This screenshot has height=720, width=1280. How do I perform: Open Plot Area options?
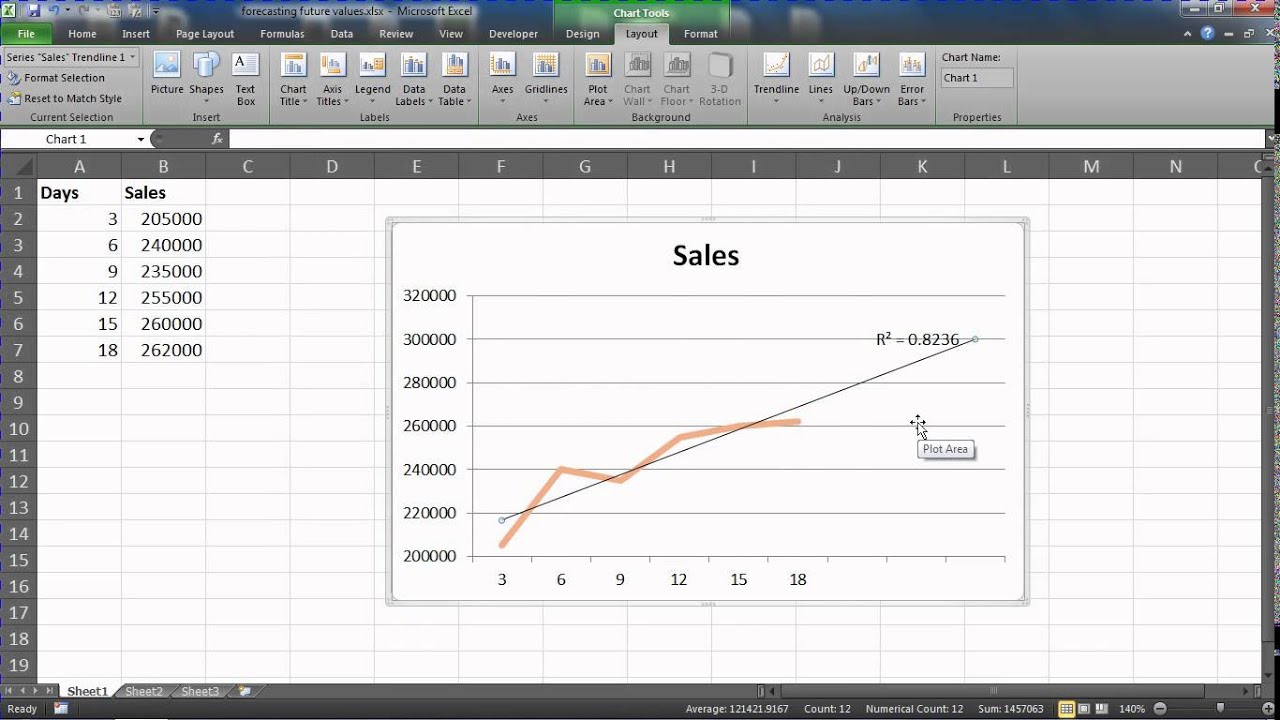(597, 80)
